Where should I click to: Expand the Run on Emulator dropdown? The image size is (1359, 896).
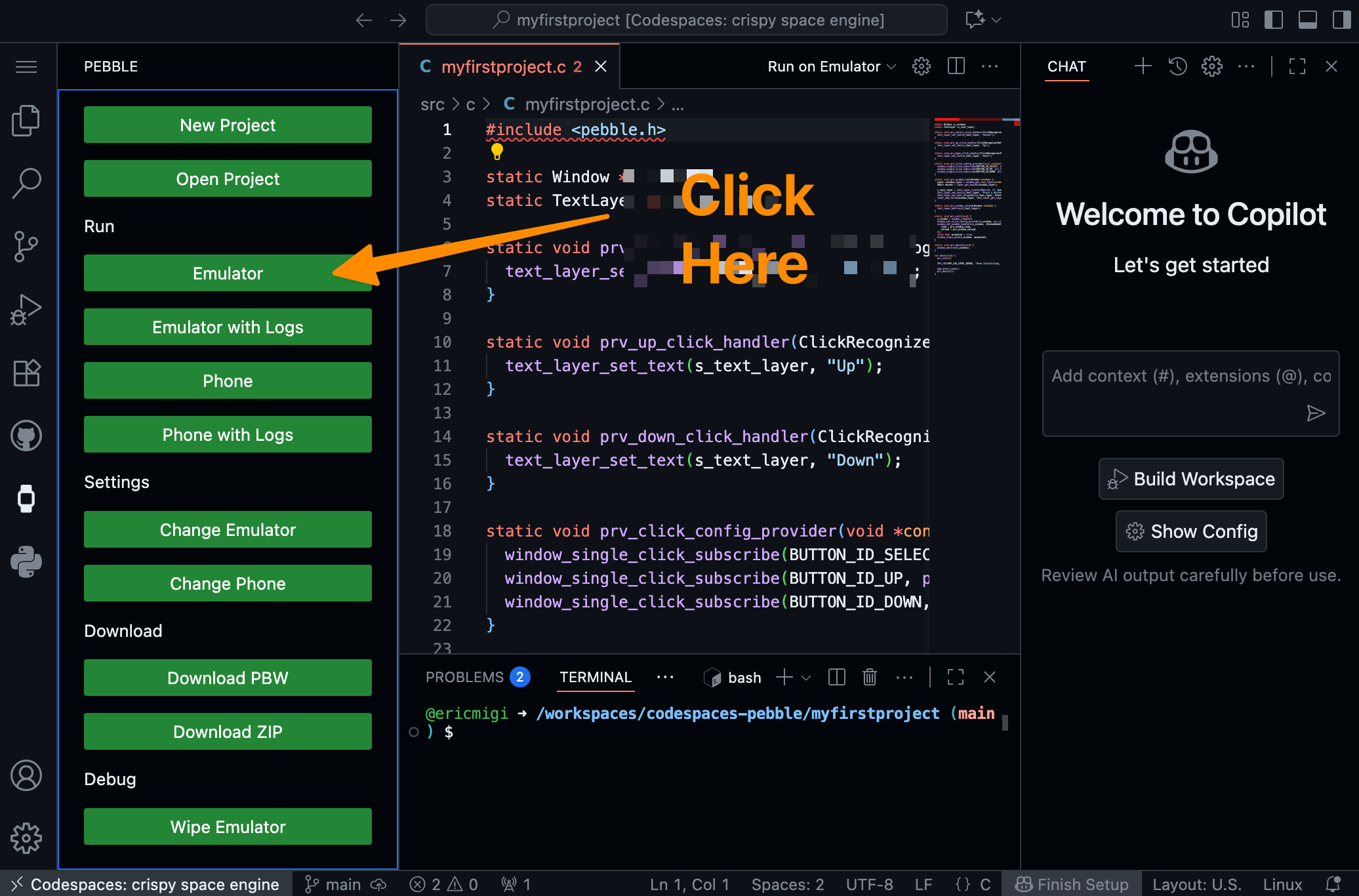pyautogui.click(x=891, y=66)
